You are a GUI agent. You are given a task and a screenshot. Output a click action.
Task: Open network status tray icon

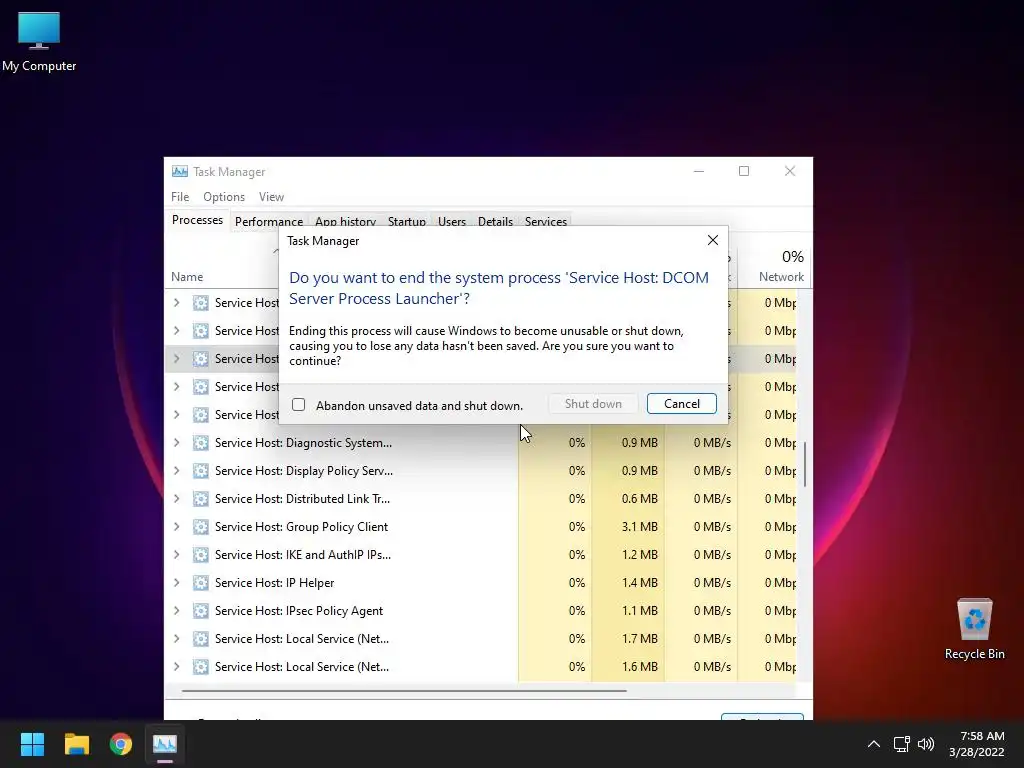(902, 744)
